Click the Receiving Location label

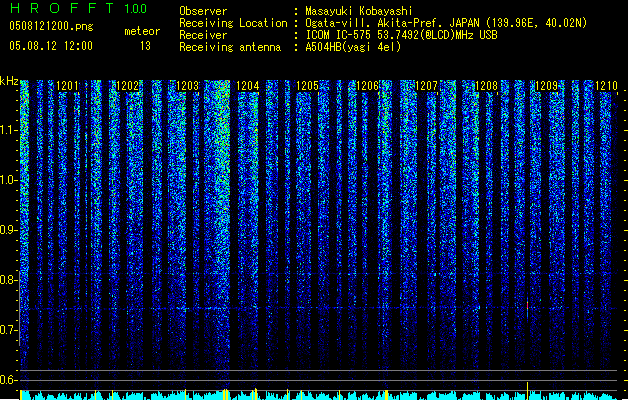(233, 23)
